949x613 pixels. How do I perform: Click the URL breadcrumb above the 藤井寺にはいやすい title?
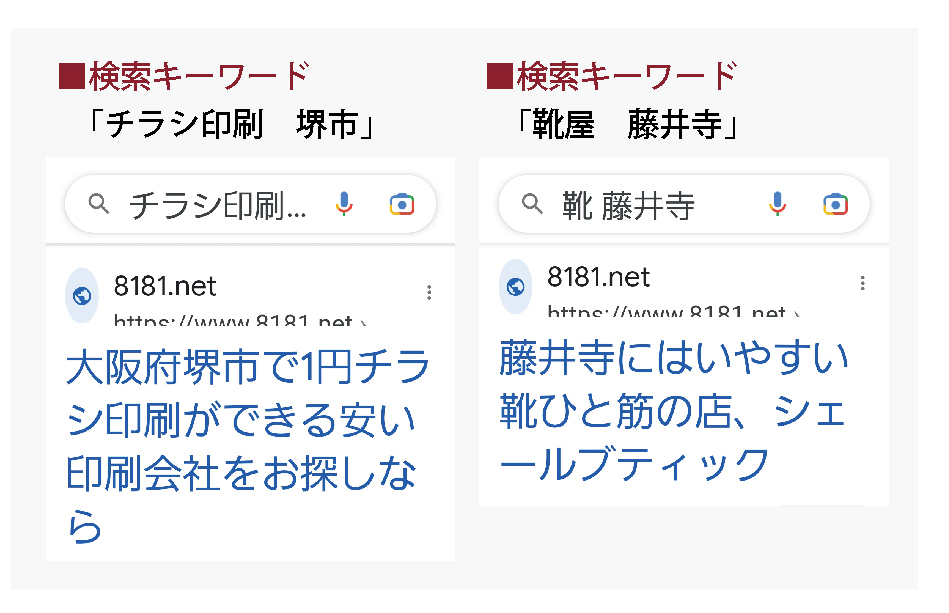click(674, 310)
